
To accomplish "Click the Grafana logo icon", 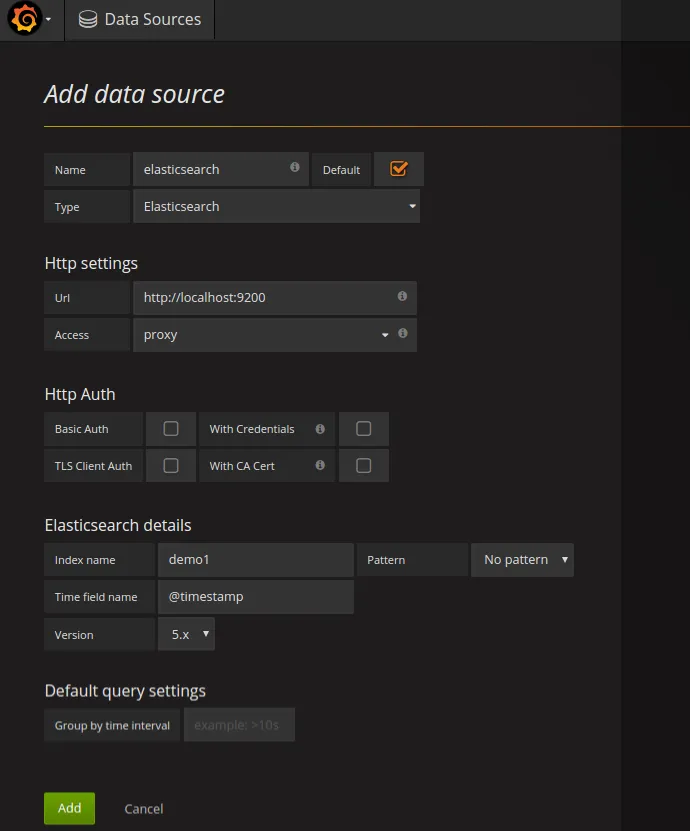I will pos(24,20).
